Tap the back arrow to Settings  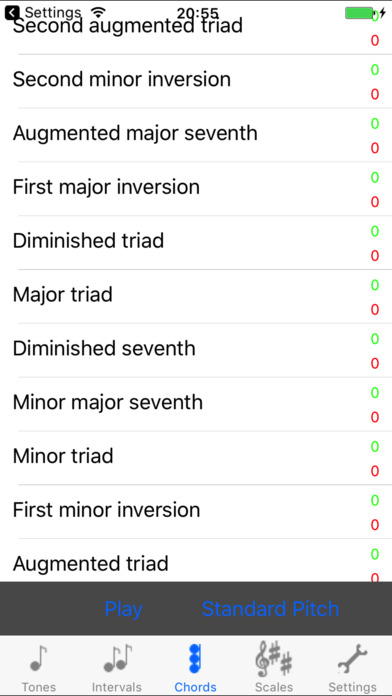click(x=12, y=13)
